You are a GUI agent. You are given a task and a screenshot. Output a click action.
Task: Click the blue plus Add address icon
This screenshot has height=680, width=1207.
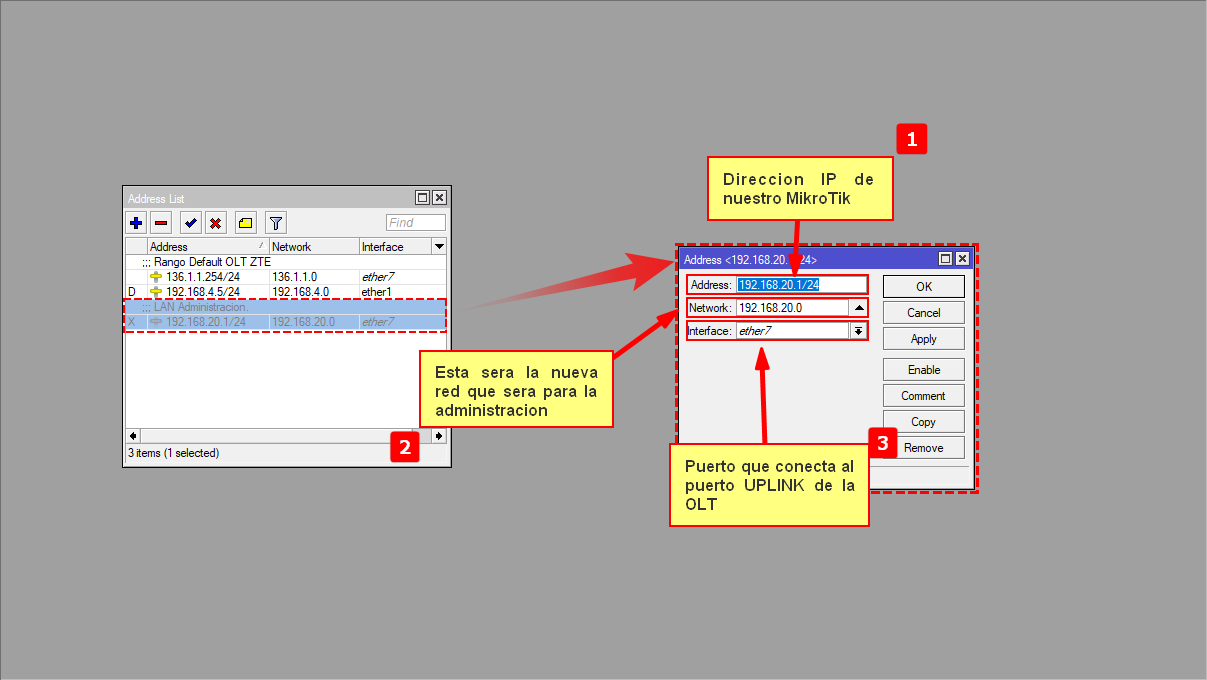click(x=136, y=223)
